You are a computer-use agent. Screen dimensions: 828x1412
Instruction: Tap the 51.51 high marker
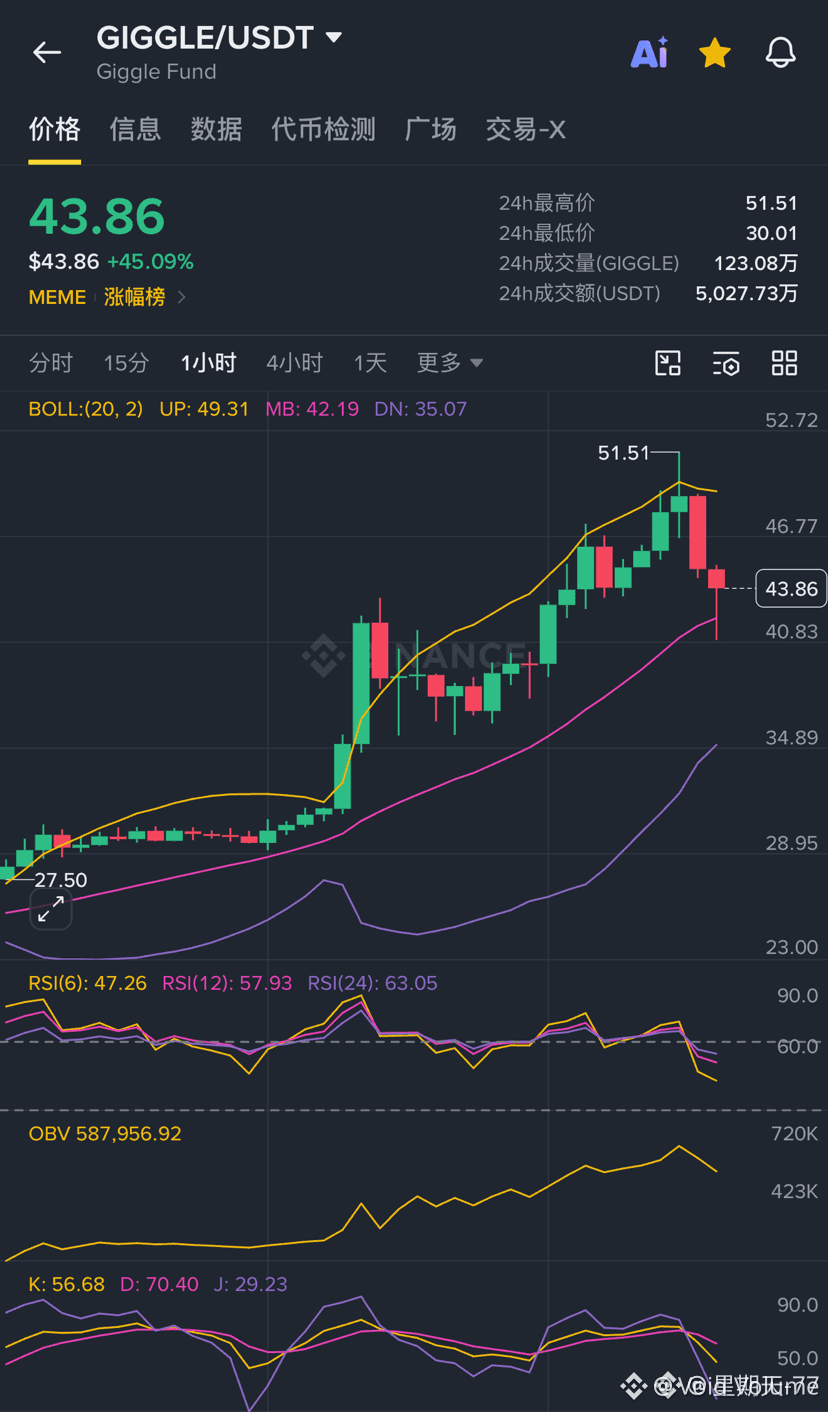pyautogui.click(x=623, y=453)
